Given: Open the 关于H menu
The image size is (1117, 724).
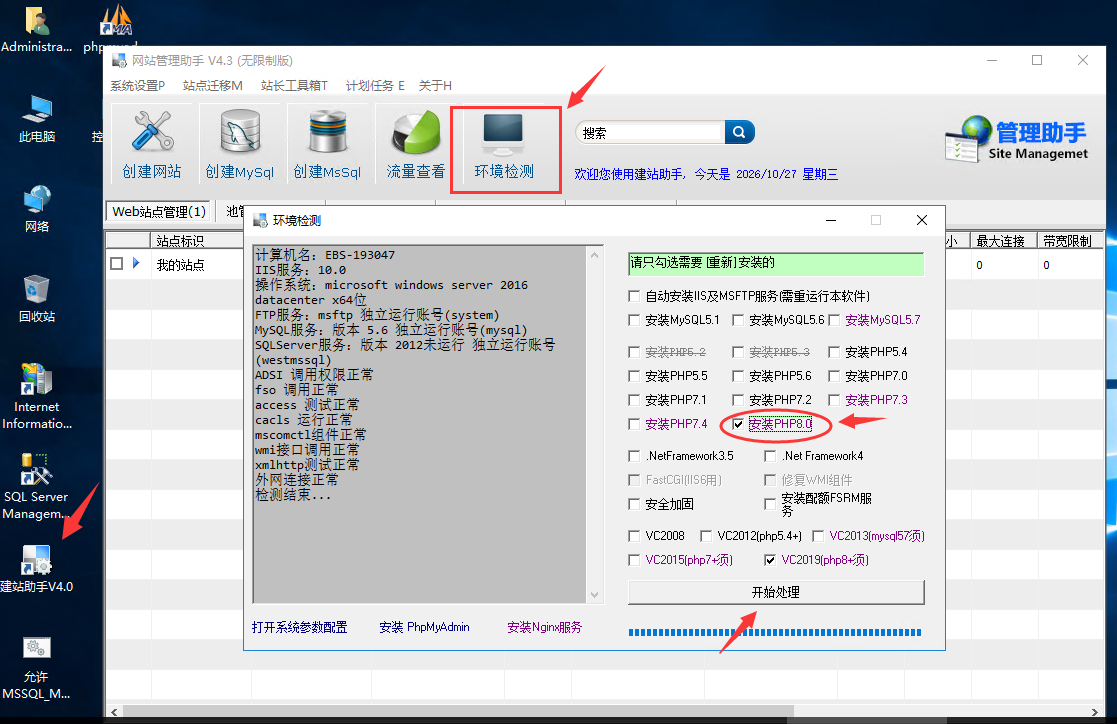Looking at the screenshot, I should (435, 86).
